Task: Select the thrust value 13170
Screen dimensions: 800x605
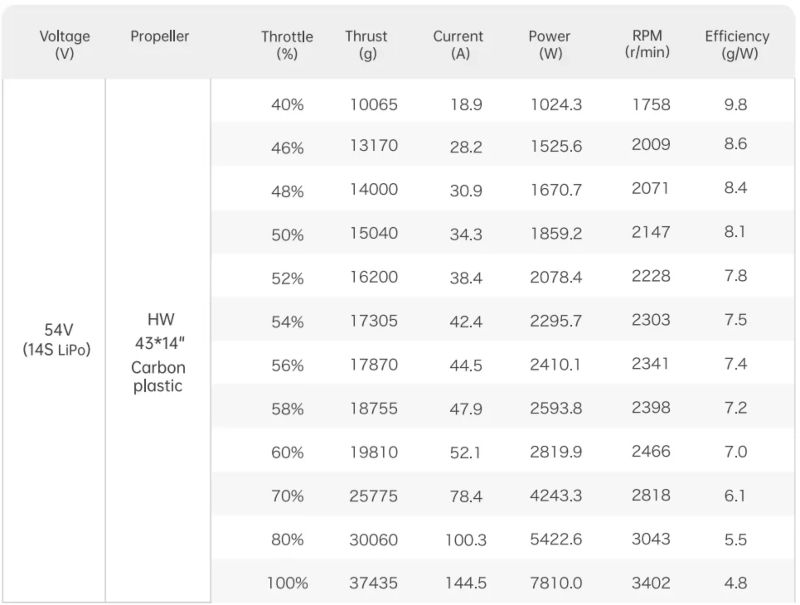Action: tap(374, 146)
